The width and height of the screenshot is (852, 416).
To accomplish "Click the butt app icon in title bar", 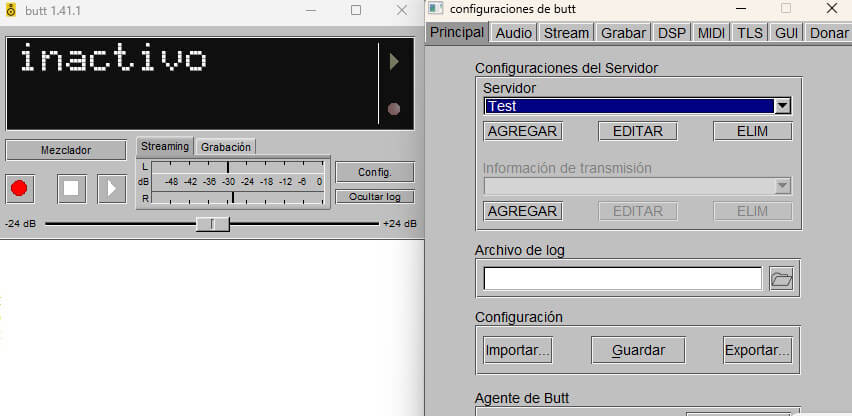I will (10, 10).
